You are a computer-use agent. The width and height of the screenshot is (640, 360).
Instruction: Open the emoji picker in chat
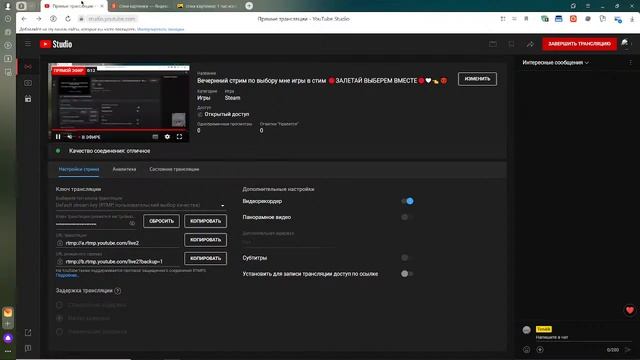coord(527,350)
